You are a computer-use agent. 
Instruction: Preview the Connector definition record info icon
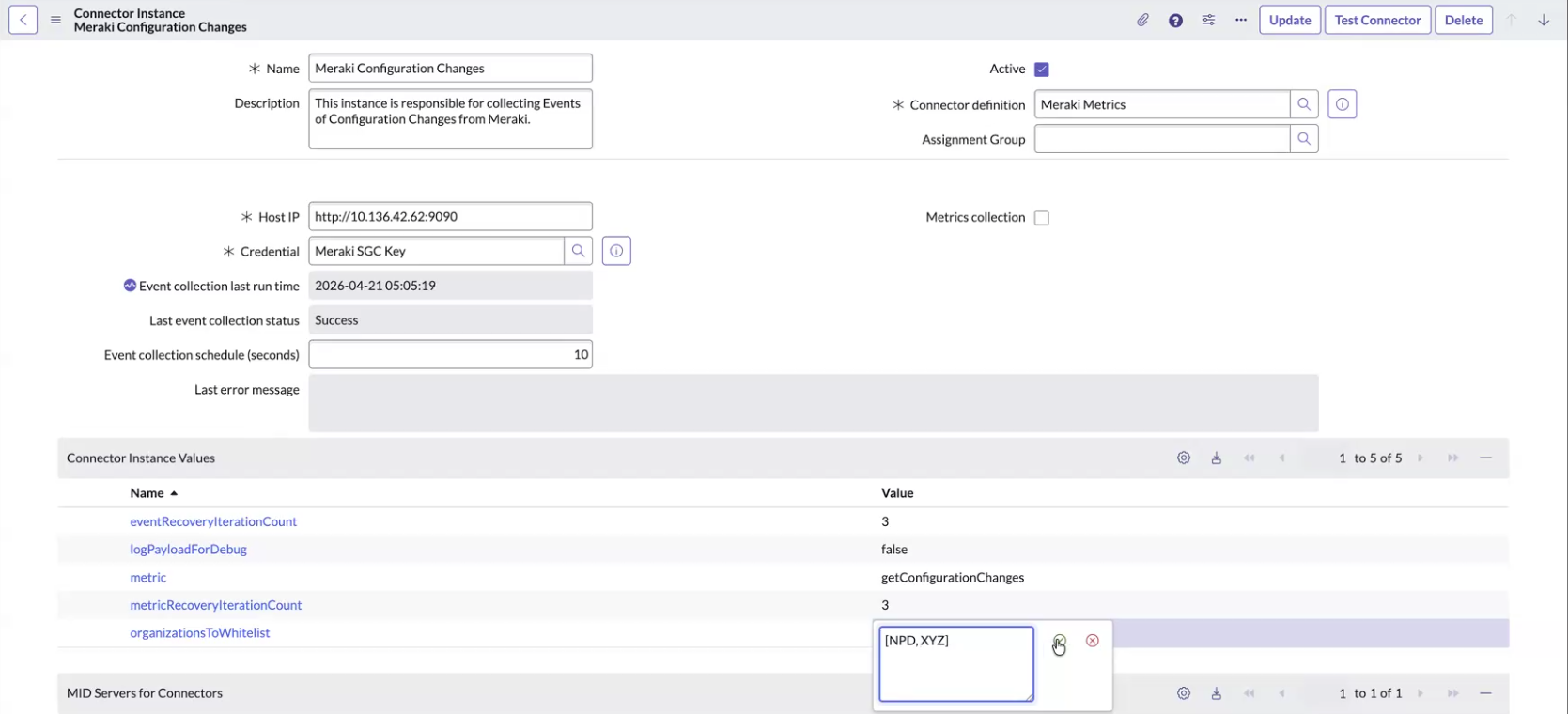(x=1343, y=104)
